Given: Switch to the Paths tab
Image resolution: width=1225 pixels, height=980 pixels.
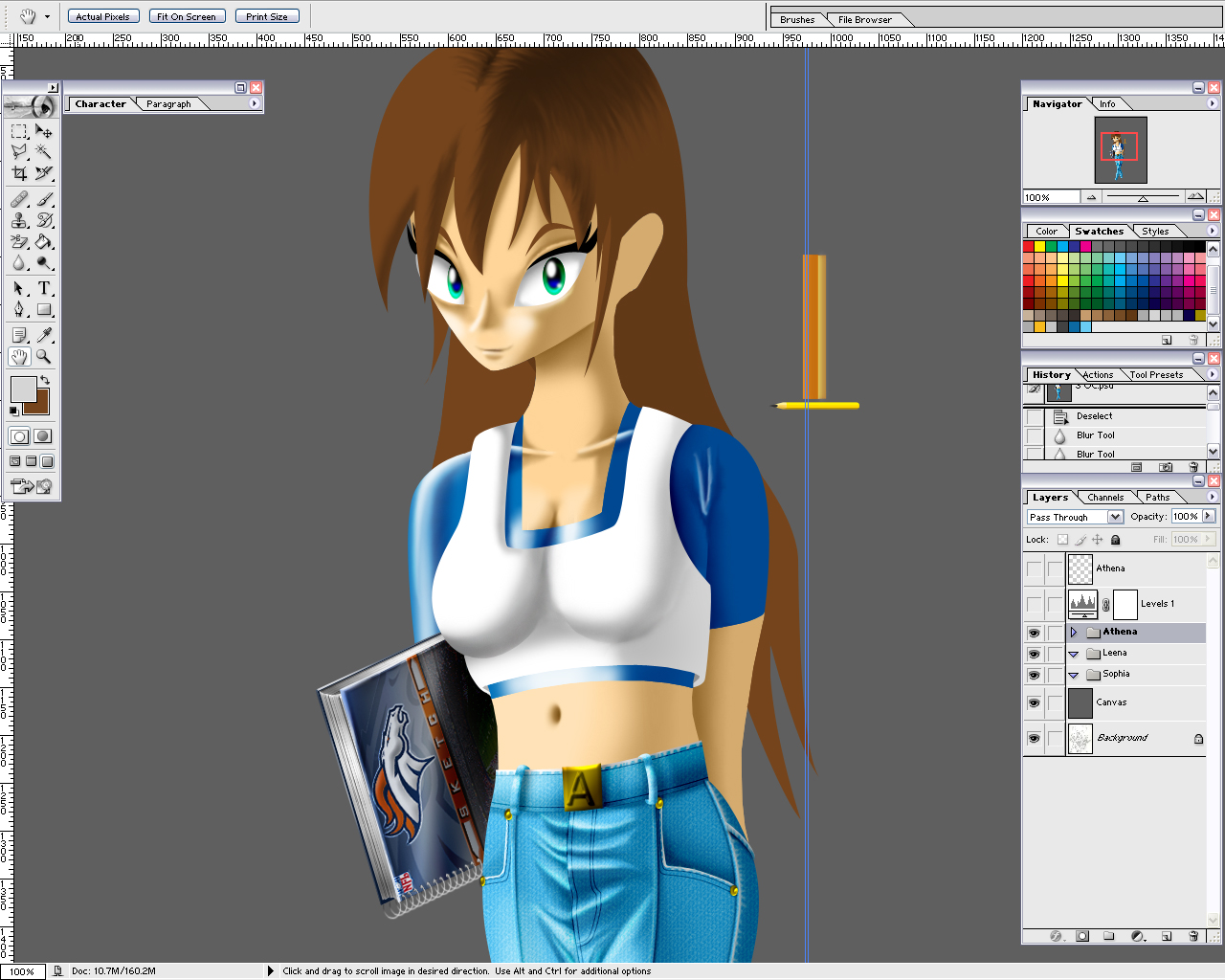Looking at the screenshot, I should coord(1158,498).
